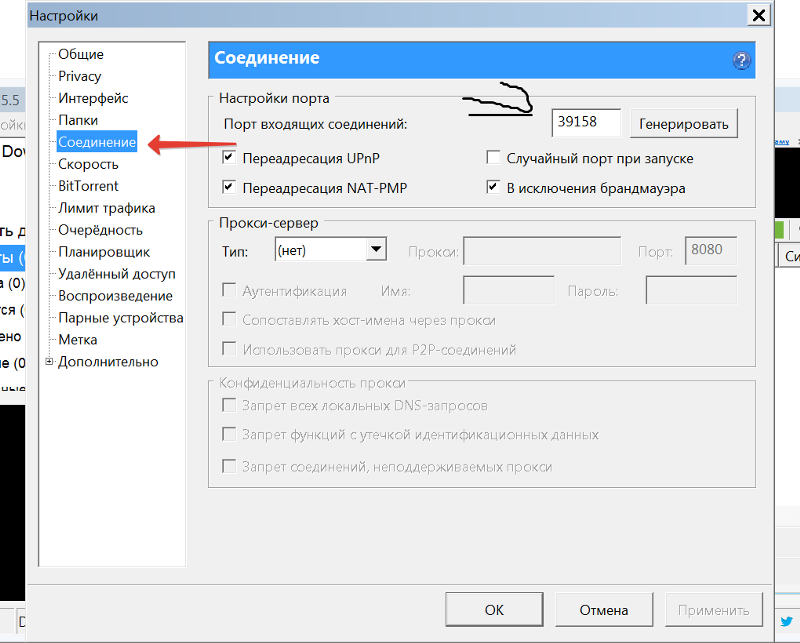The height and width of the screenshot is (643, 800).
Task: Toggle the Переадресация UPnP checkbox
Action: [x=229, y=158]
